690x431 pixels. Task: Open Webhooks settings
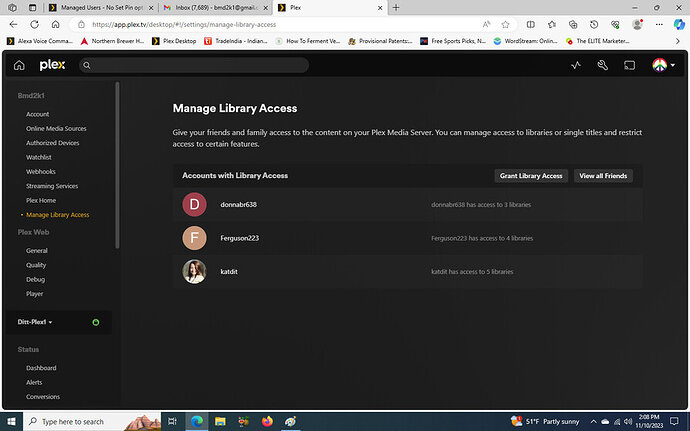click(40, 172)
